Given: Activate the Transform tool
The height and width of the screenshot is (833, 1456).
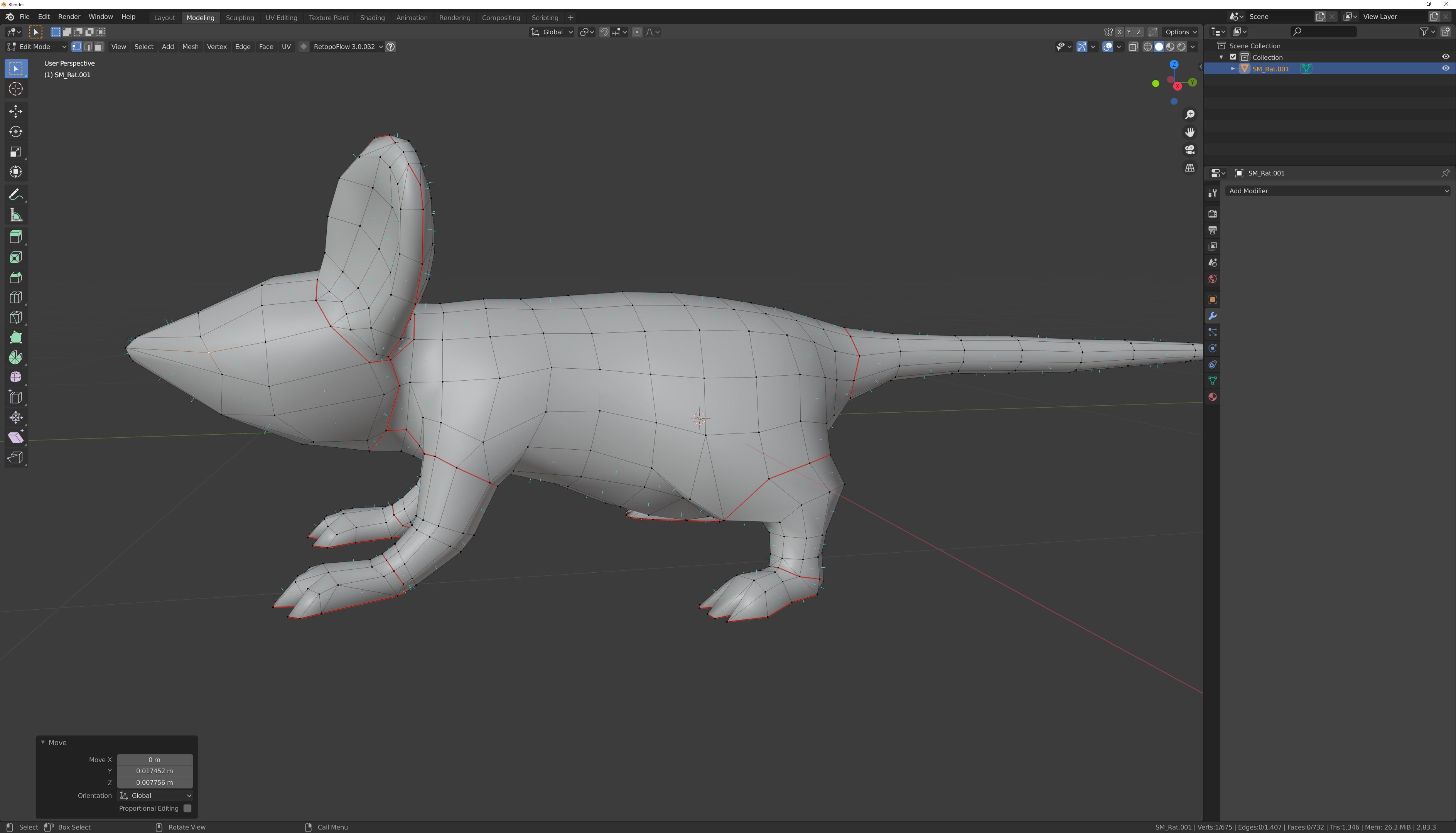Looking at the screenshot, I should 15,172.
